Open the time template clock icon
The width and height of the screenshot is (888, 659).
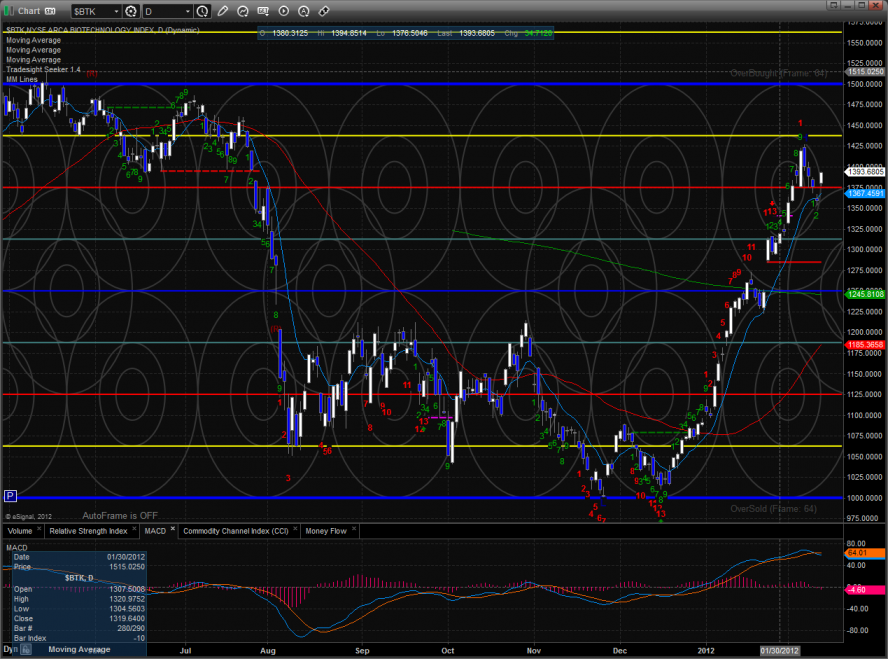click(x=202, y=11)
